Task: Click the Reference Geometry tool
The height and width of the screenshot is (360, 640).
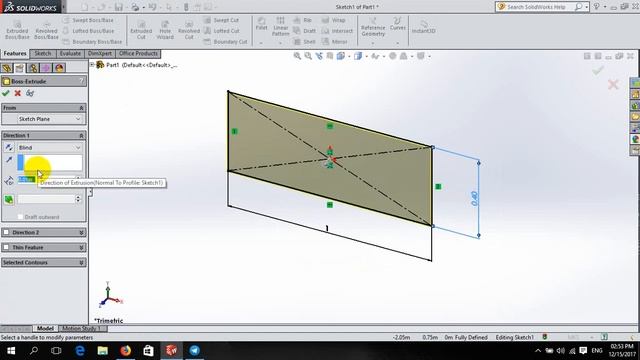Action: 373,27
